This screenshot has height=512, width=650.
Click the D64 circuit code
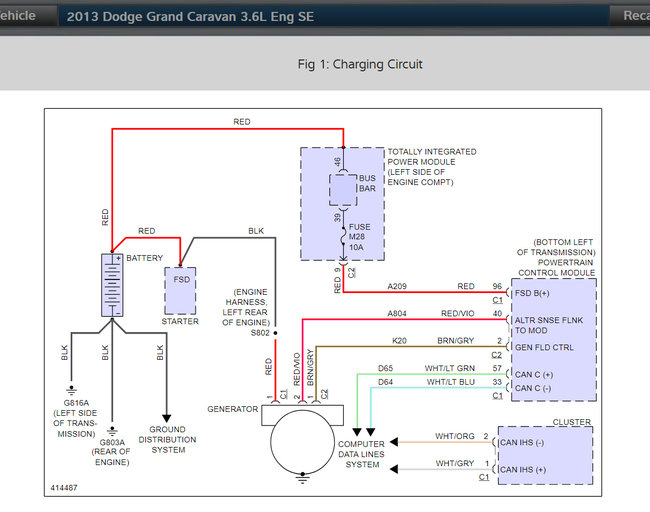(x=386, y=382)
